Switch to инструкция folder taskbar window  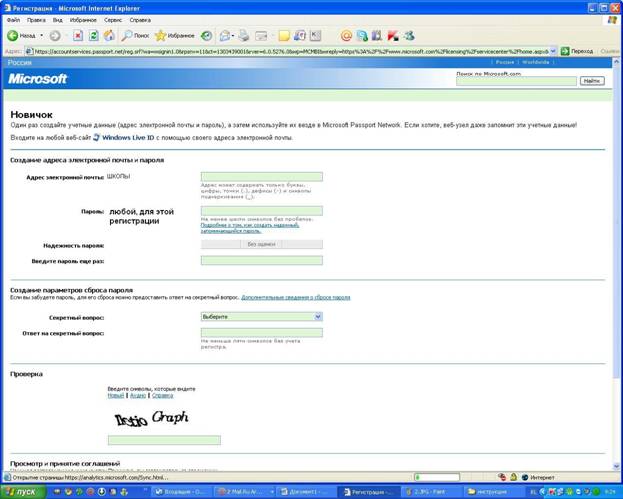coord(491,492)
